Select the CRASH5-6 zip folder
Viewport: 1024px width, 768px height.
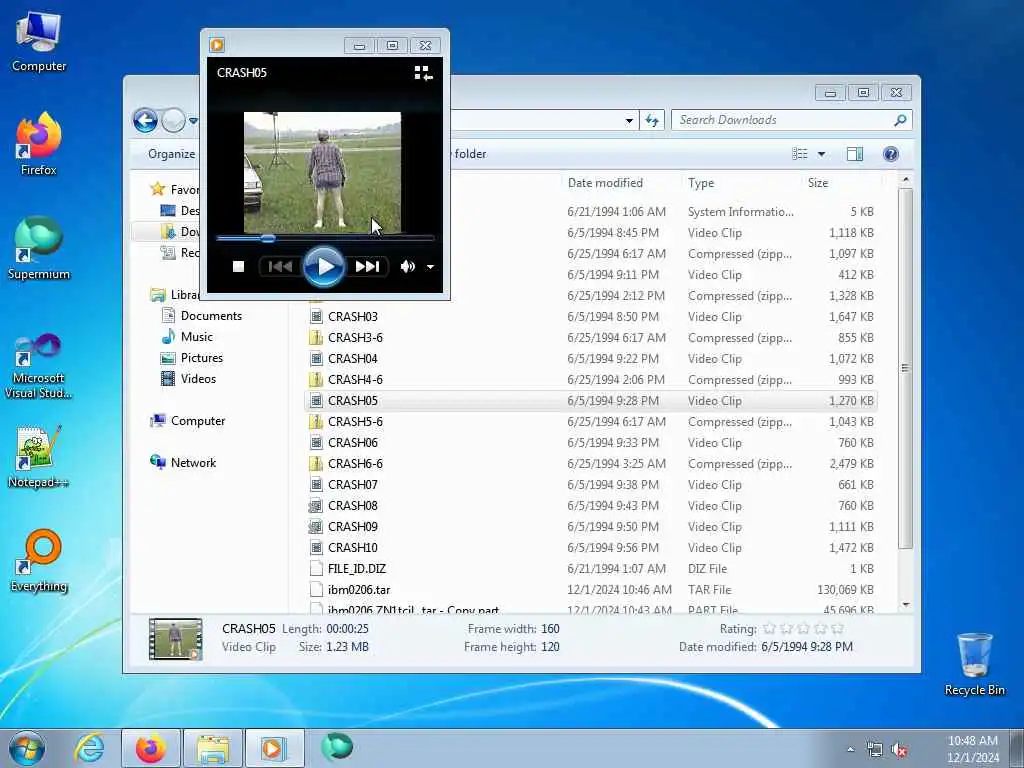coord(355,422)
